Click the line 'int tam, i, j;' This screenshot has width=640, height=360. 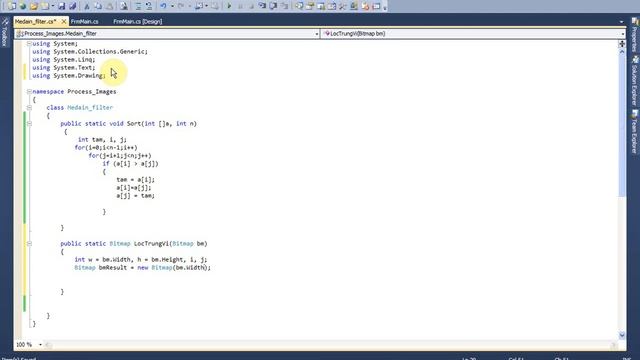102,140
